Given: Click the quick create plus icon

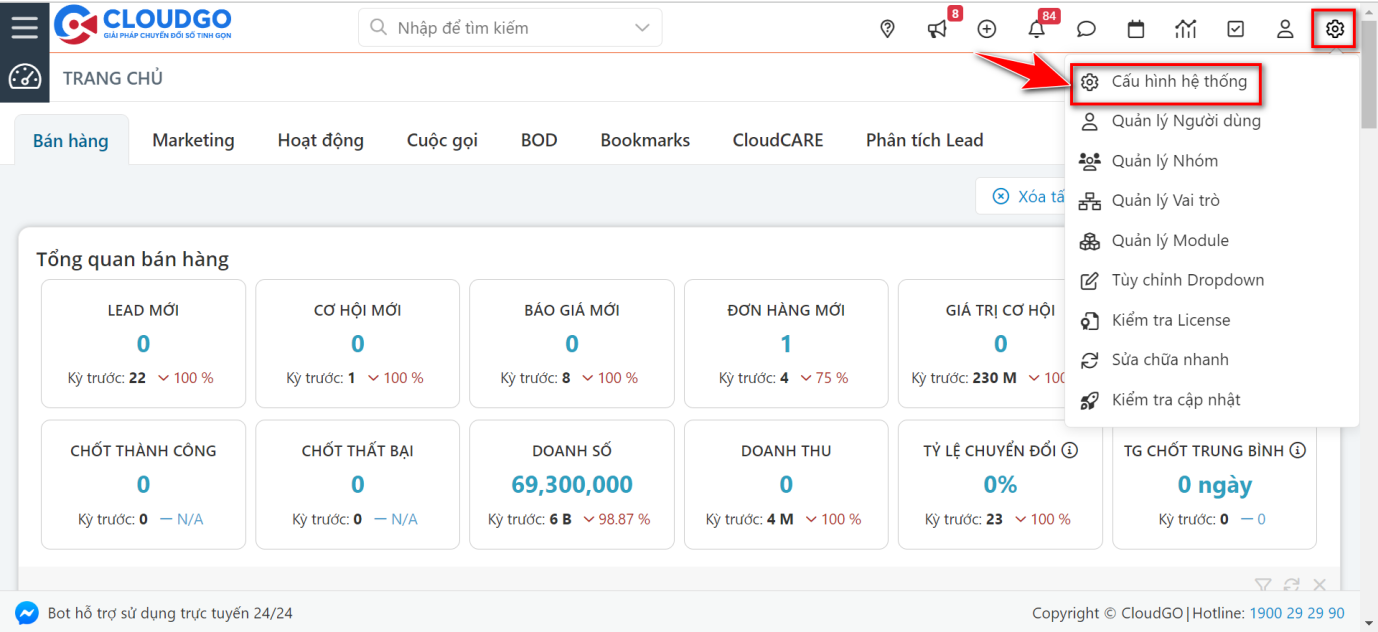Looking at the screenshot, I should [x=987, y=29].
